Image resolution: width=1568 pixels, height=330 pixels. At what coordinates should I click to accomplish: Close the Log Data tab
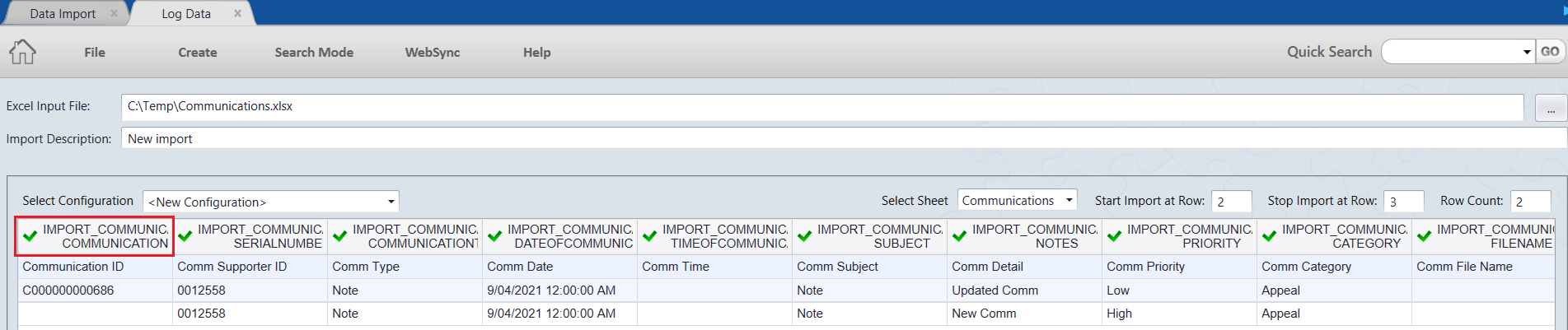click(237, 13)
